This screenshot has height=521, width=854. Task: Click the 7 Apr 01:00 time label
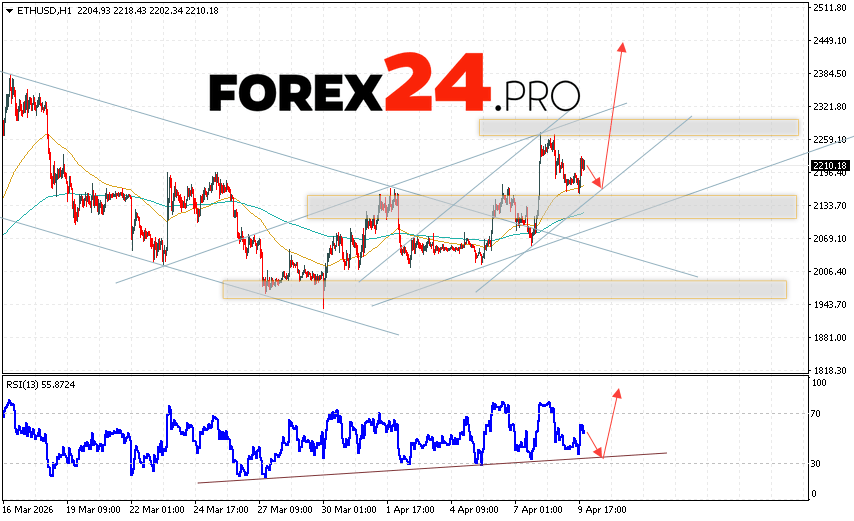[538, 509]
